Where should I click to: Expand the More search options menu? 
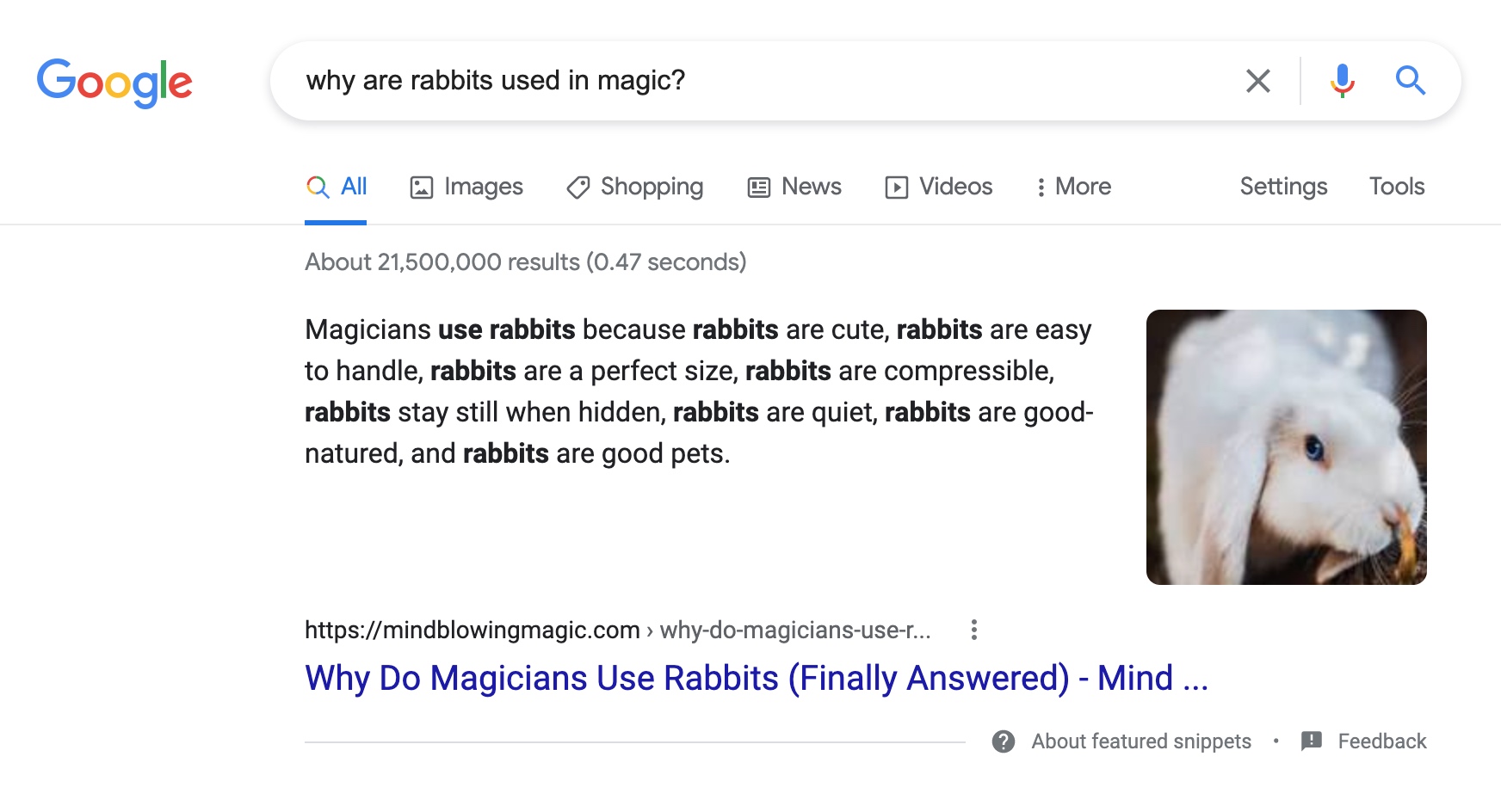(1073, 187)
